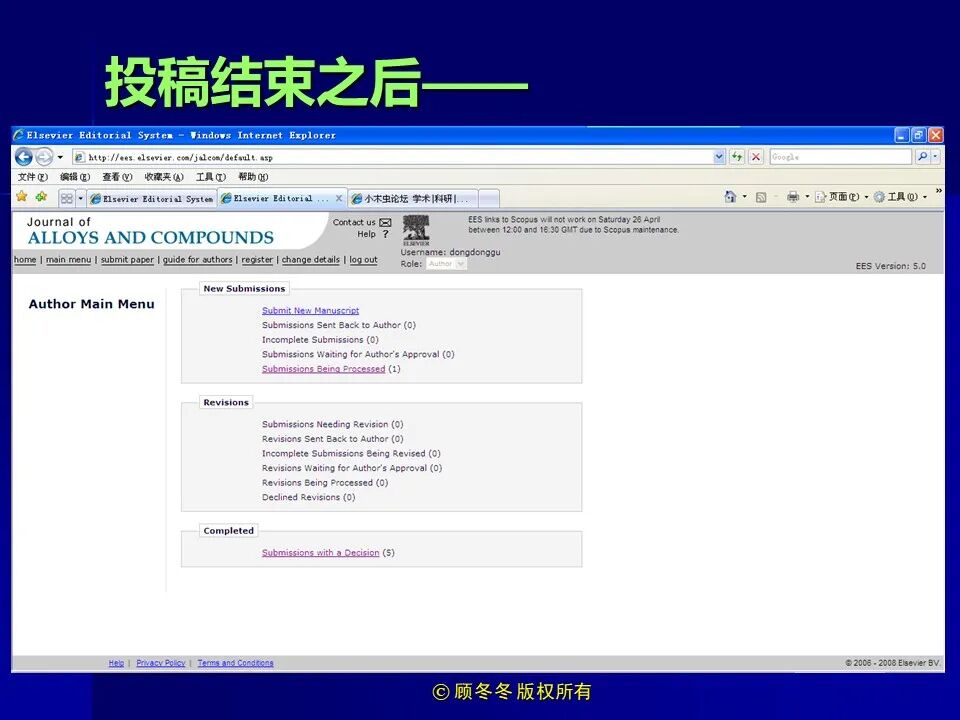Click Revisions Sent Back to Author (0)
Viewport: 960px width, 720px height.
(x=332, y=439)
